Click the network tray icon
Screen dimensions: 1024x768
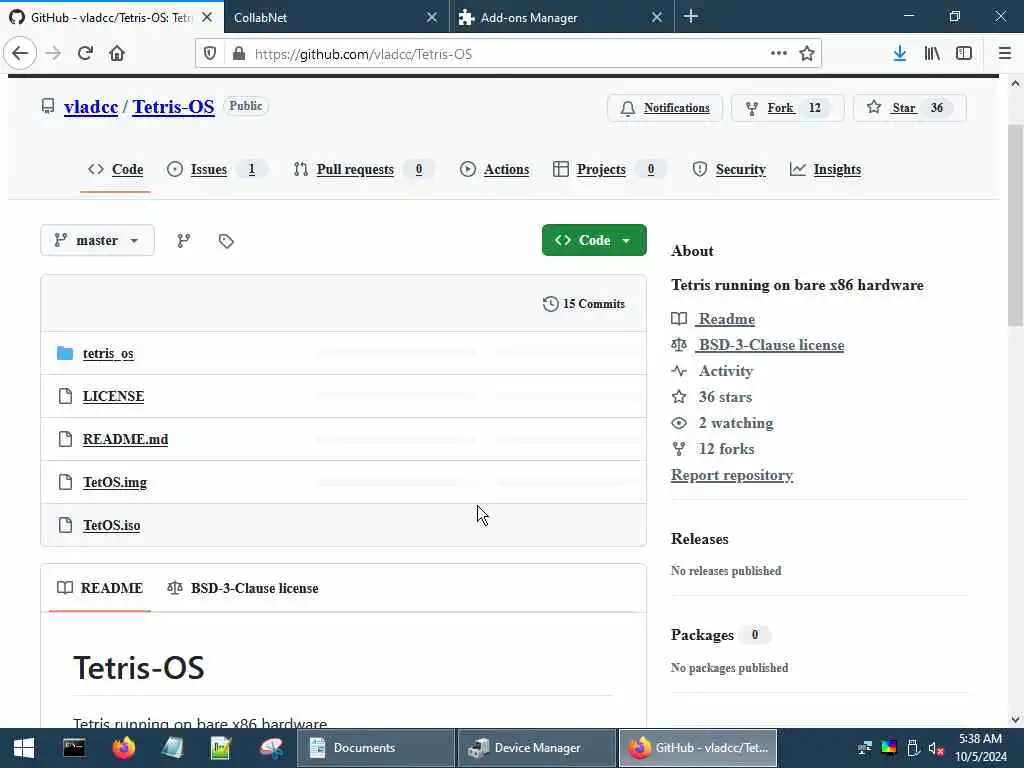[x=865, y=748]
